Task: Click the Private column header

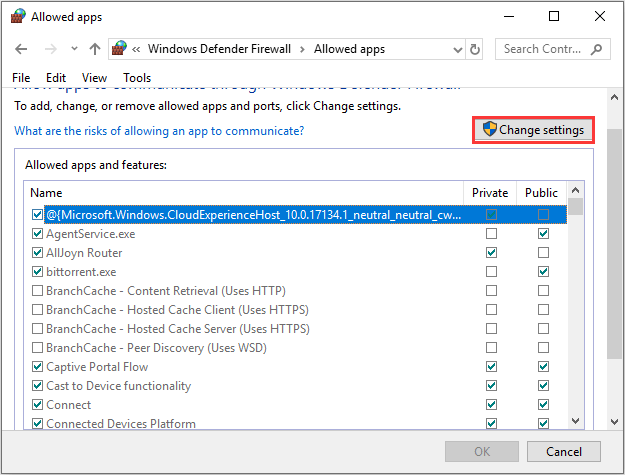Action: tap(490, 193)
